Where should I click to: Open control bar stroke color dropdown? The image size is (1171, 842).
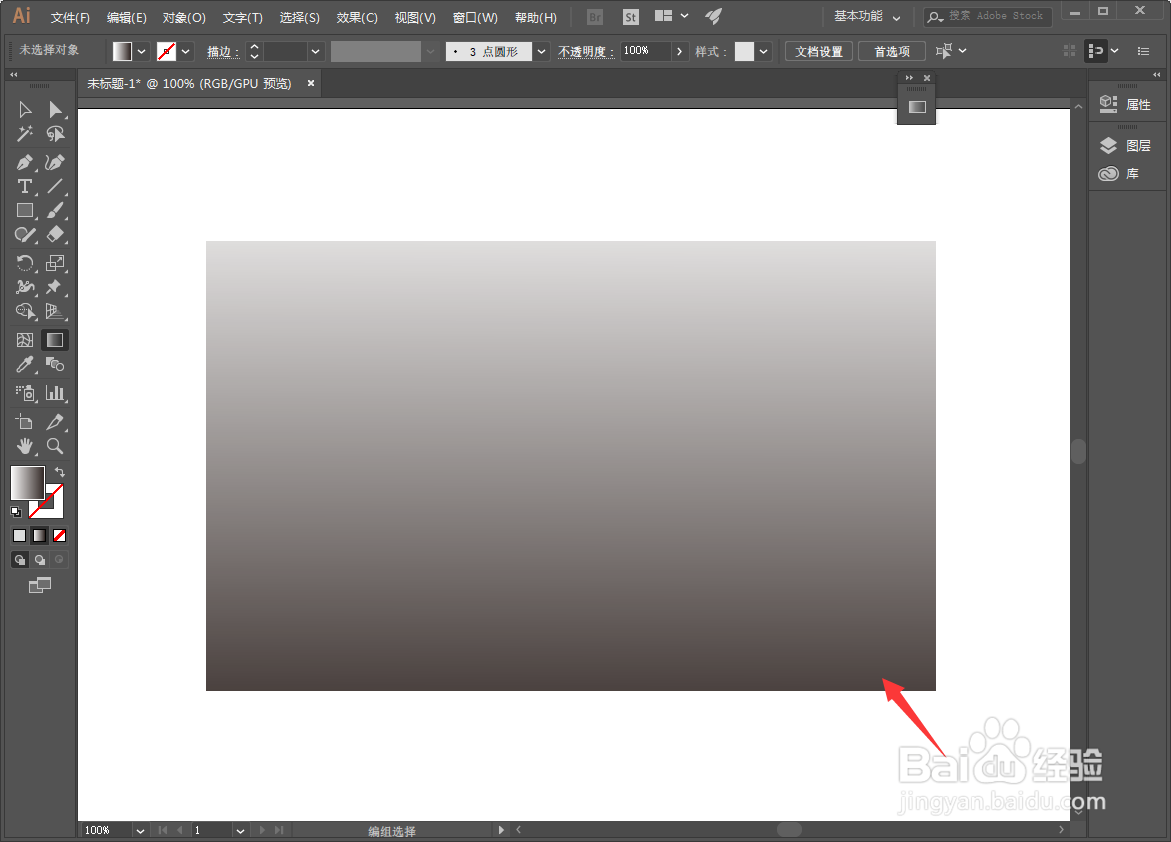[x=185, y=52]
